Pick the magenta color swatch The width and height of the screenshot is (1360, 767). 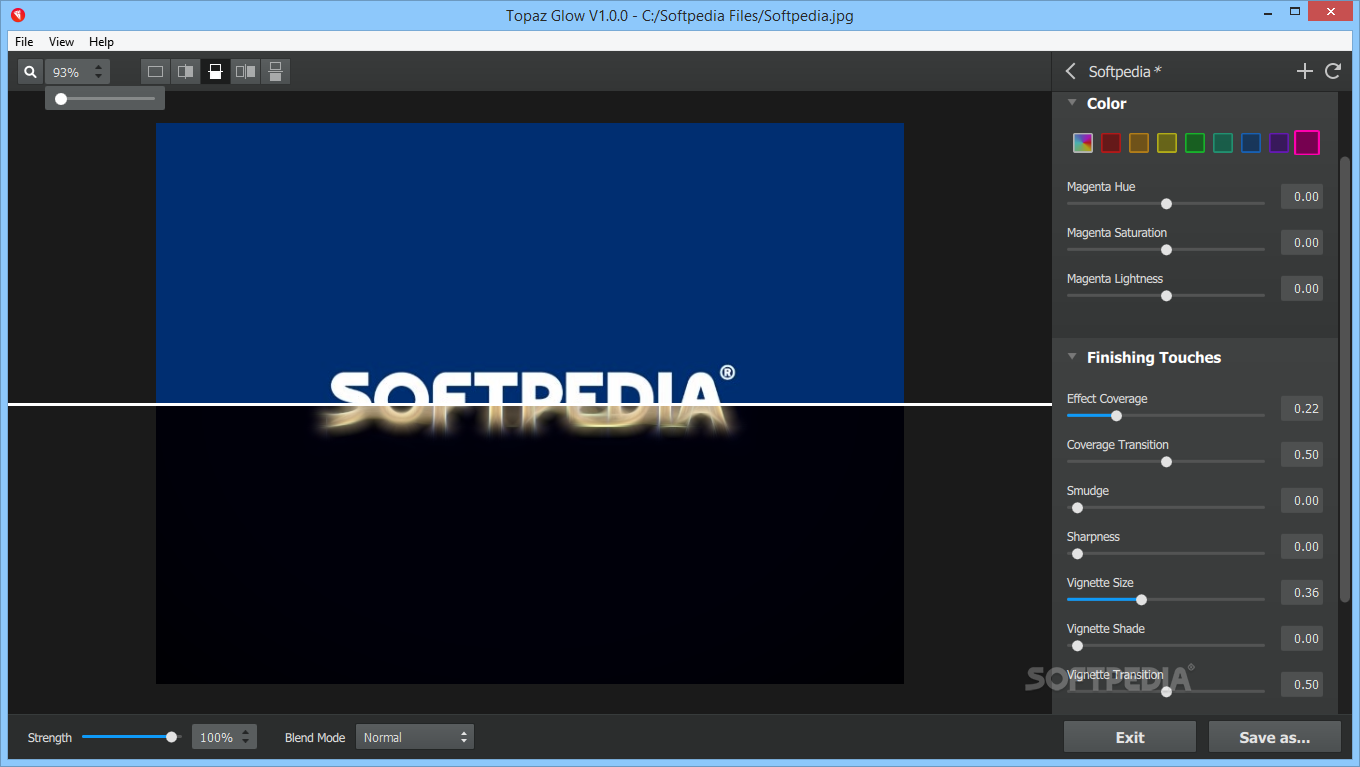pos(1307,143)
